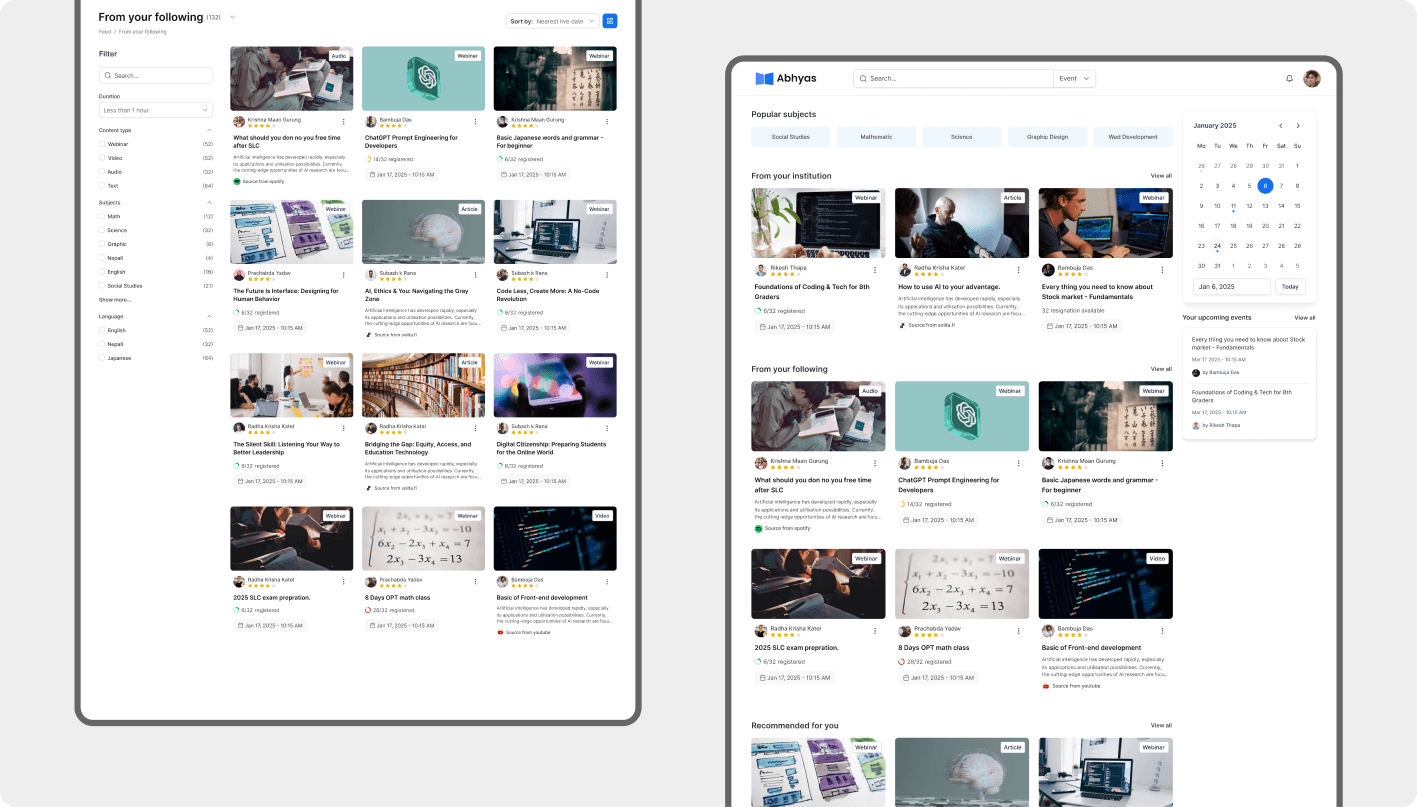This screenshot has width=1417, height=807.
Task: Click the 'Jan 6, 2025' date input field
Action: coord(1231,287)
